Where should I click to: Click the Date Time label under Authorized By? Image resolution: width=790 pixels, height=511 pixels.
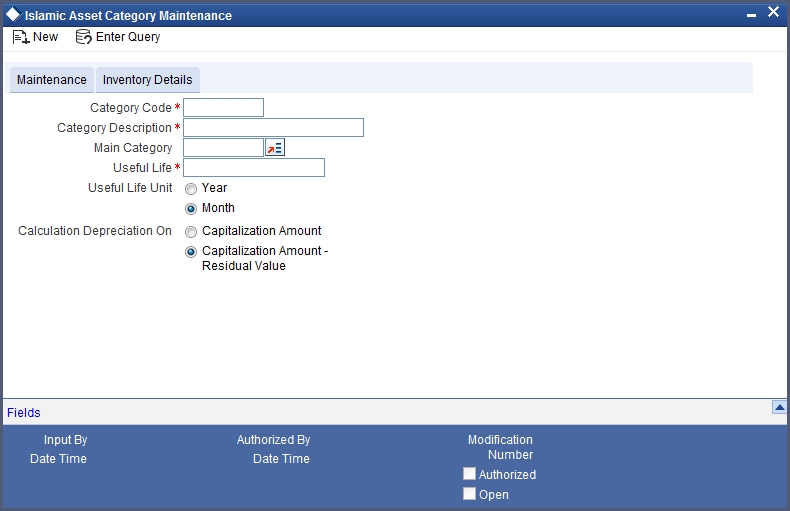[281, 459]
